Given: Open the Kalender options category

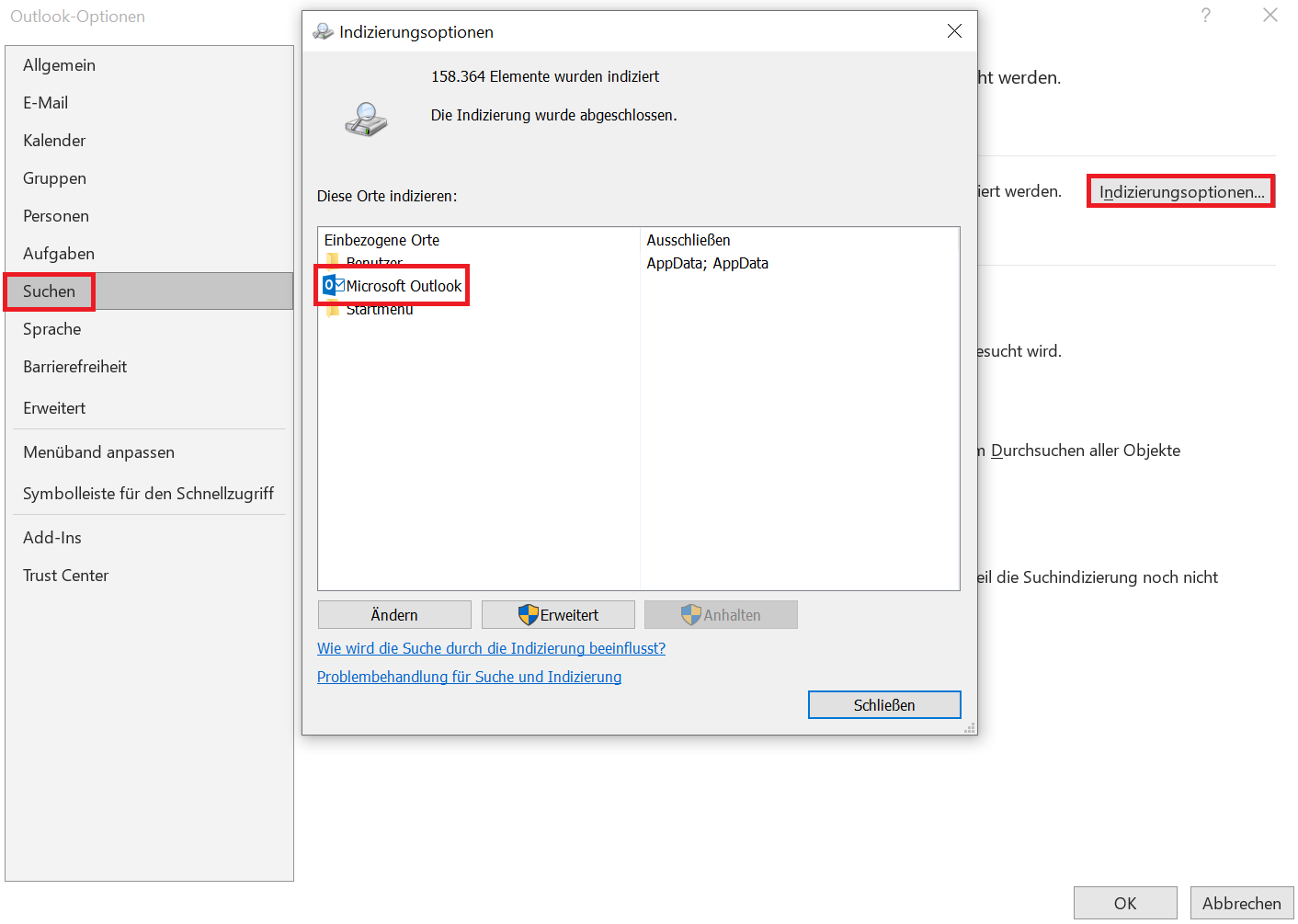Looking at the screenshot, I should [x=149, y=141].
